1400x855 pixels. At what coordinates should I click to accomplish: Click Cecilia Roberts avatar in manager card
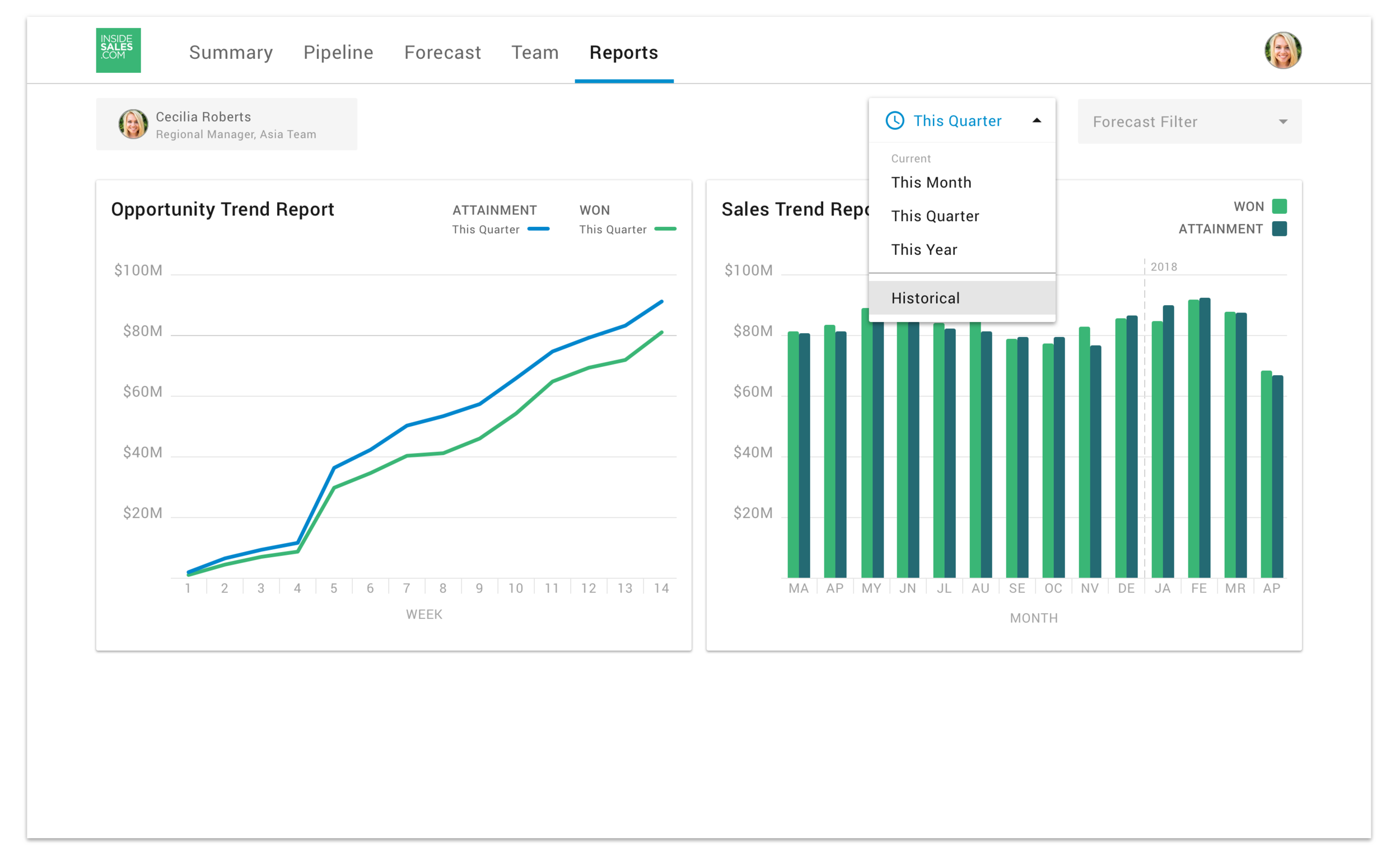tap(133, 124)
